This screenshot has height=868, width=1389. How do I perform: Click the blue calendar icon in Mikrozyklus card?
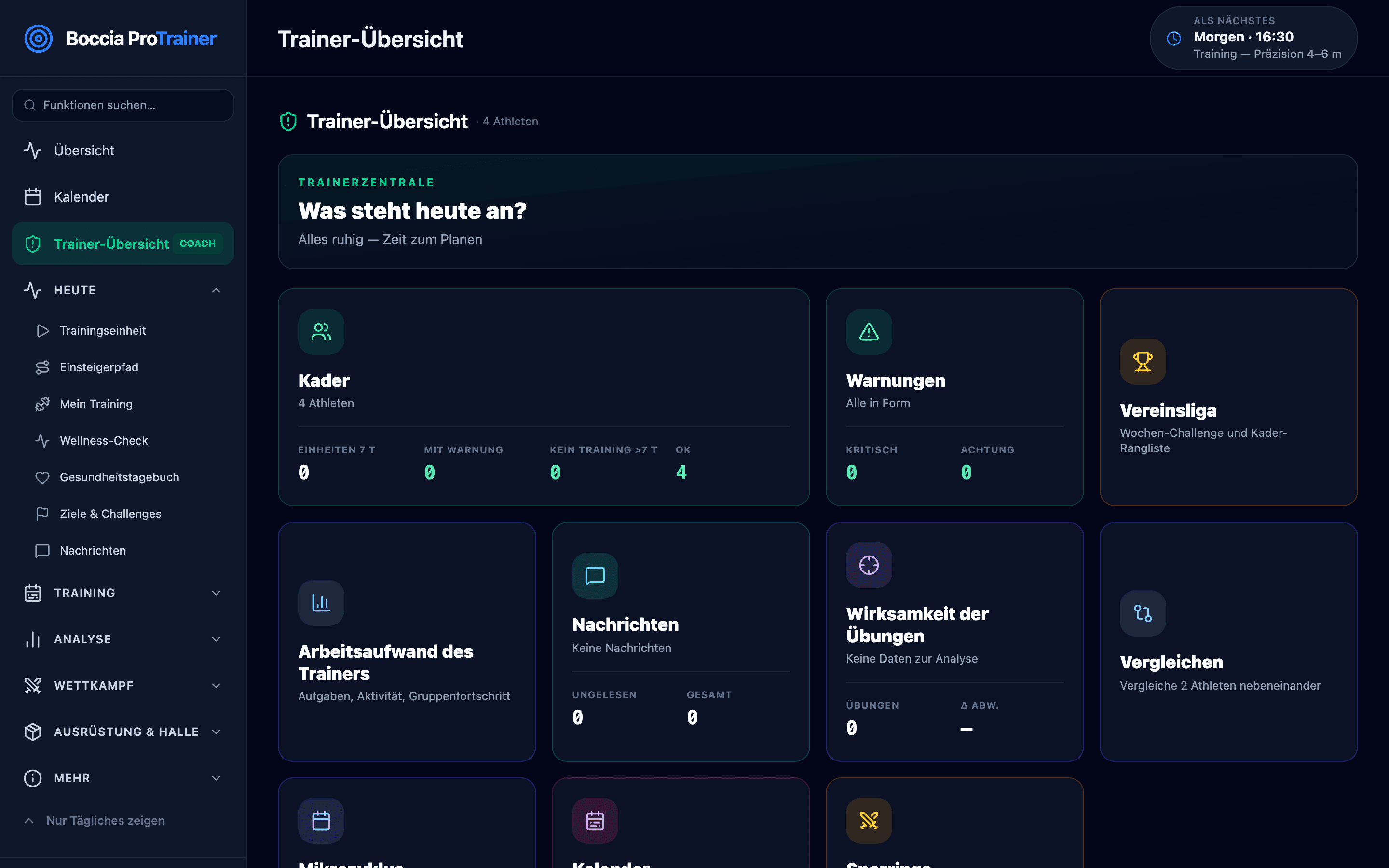tap(321, 821)
